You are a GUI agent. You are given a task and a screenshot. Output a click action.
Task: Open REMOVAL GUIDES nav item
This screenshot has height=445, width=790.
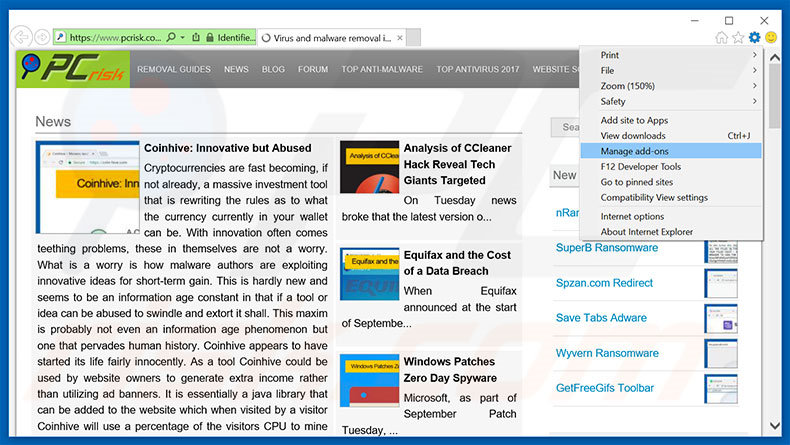click(x=174, y=69)
